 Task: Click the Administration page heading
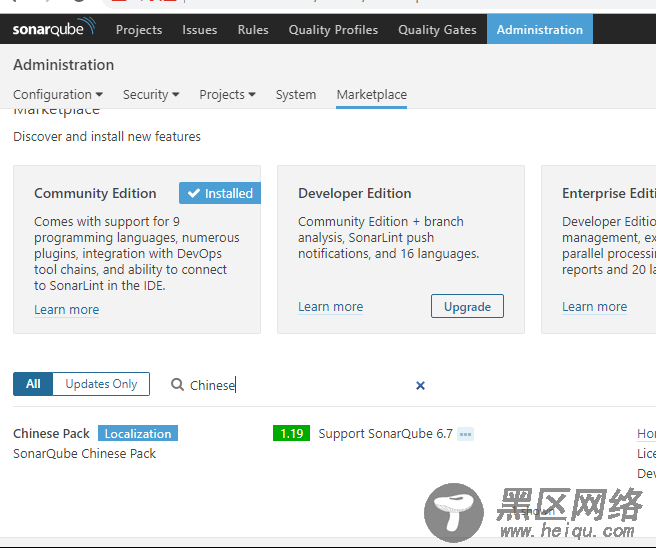click(x=64, y=65)
